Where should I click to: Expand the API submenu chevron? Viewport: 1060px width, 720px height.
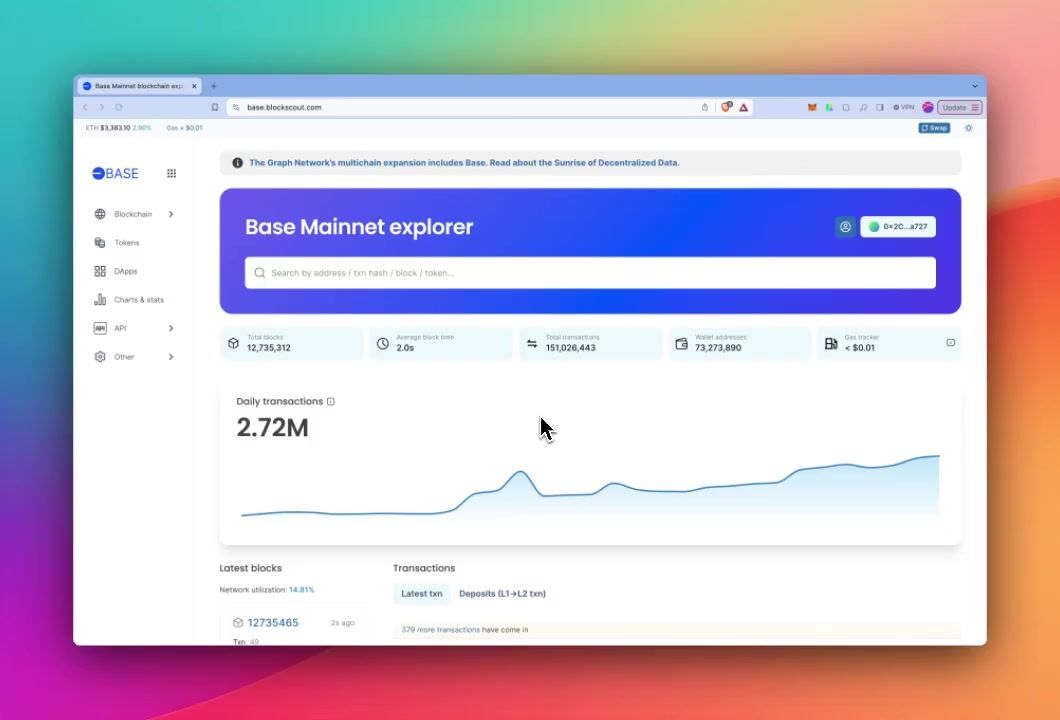coord(171,328)
